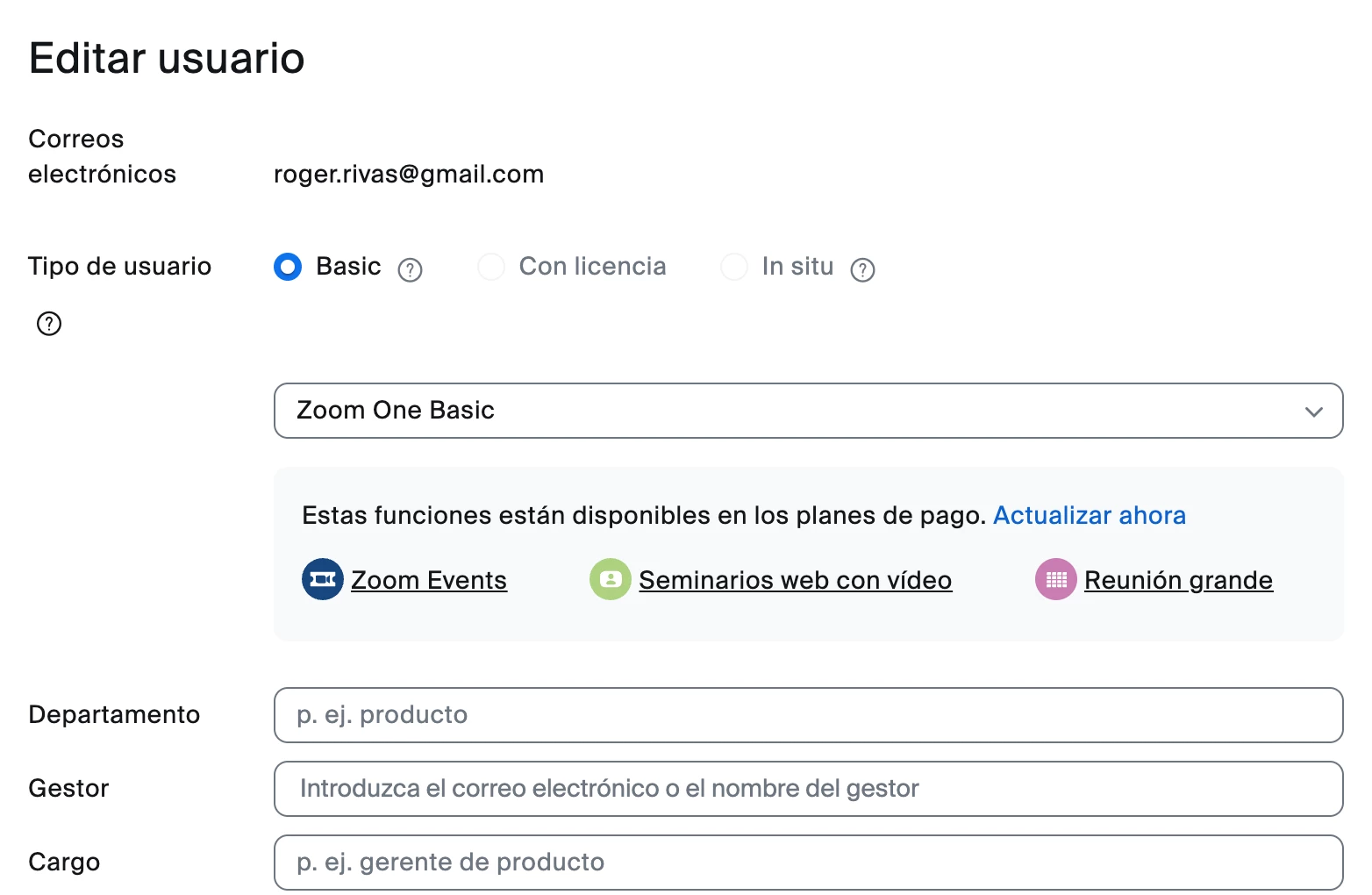Click the help icon next to Basic
The height and width of the screenshot is (895, 1372).
click(x=410, y=269)
